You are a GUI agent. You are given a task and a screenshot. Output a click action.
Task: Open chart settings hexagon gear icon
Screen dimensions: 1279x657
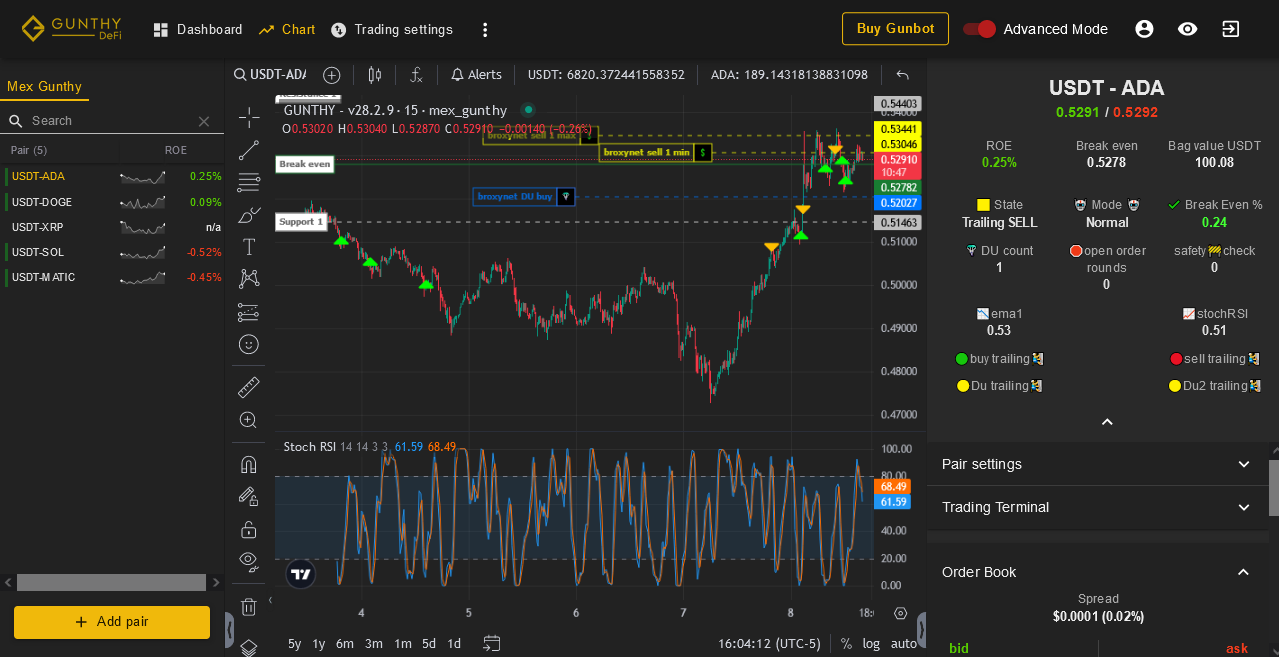click(x=900, y=613)
